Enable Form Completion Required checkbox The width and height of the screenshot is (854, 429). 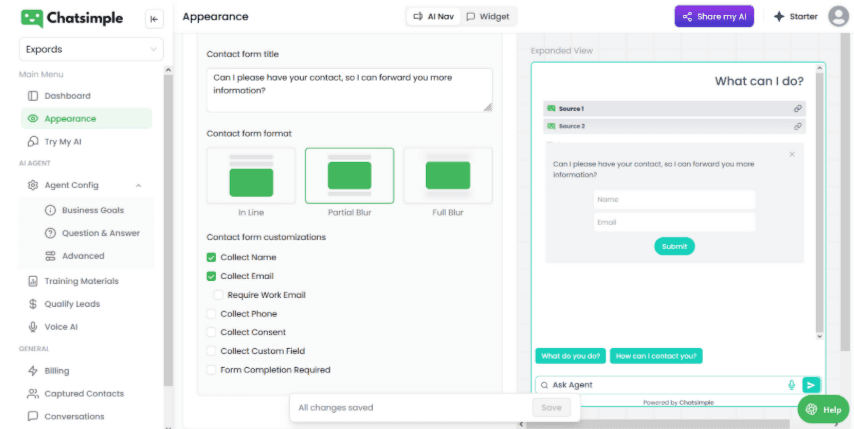tap(211, 370)
